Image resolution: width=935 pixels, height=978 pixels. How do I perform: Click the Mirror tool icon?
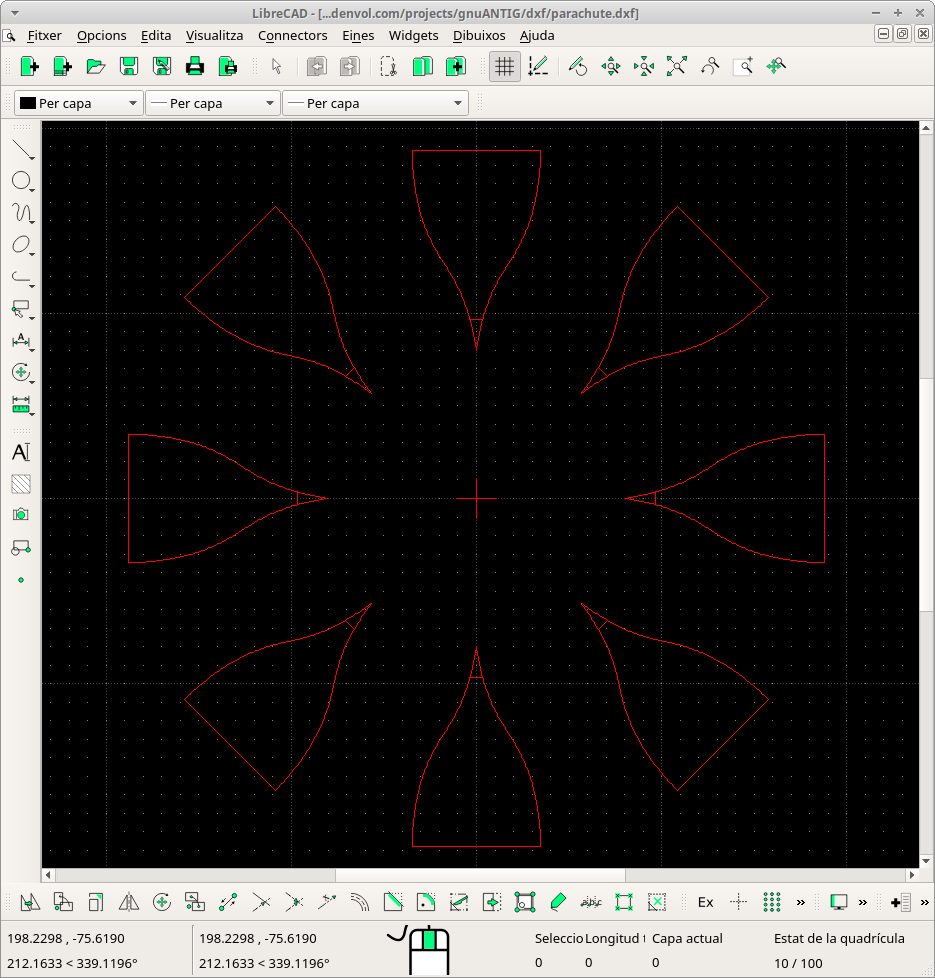click(129, 902)
